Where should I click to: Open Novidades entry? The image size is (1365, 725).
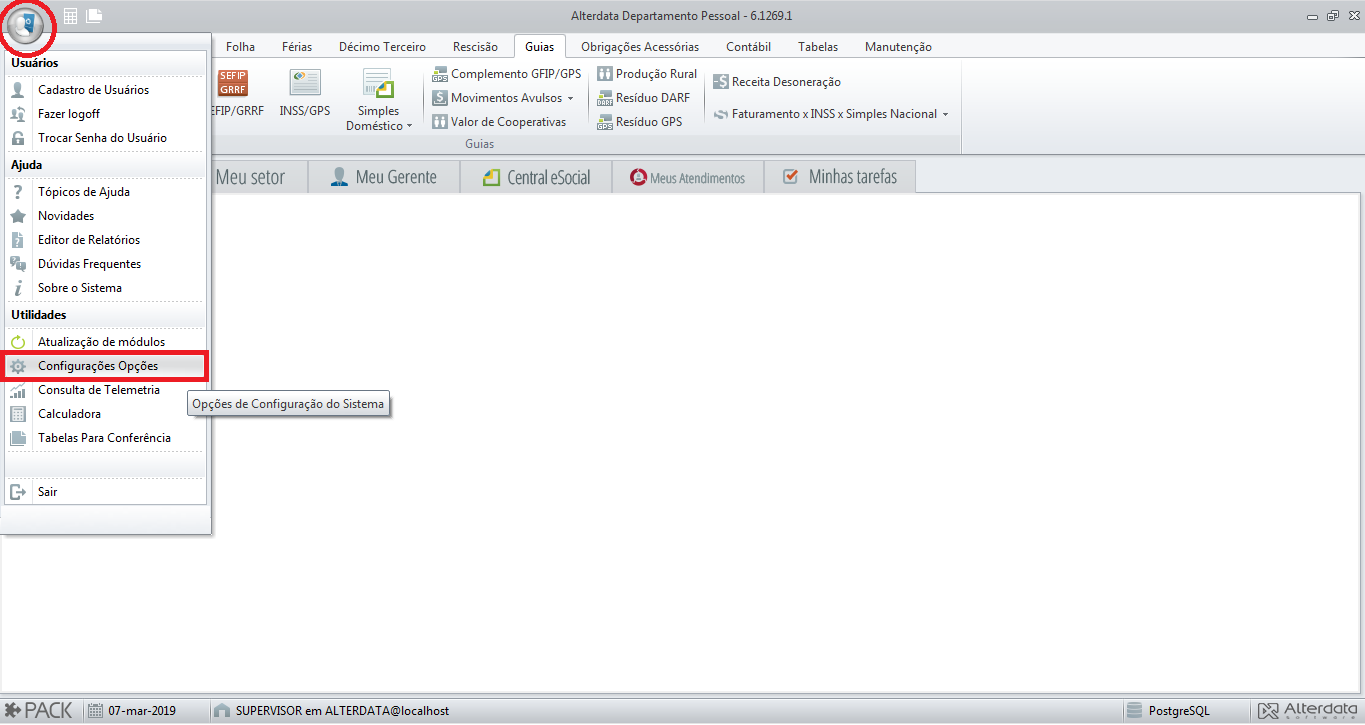pyautogui.click(x=106, y=216)
